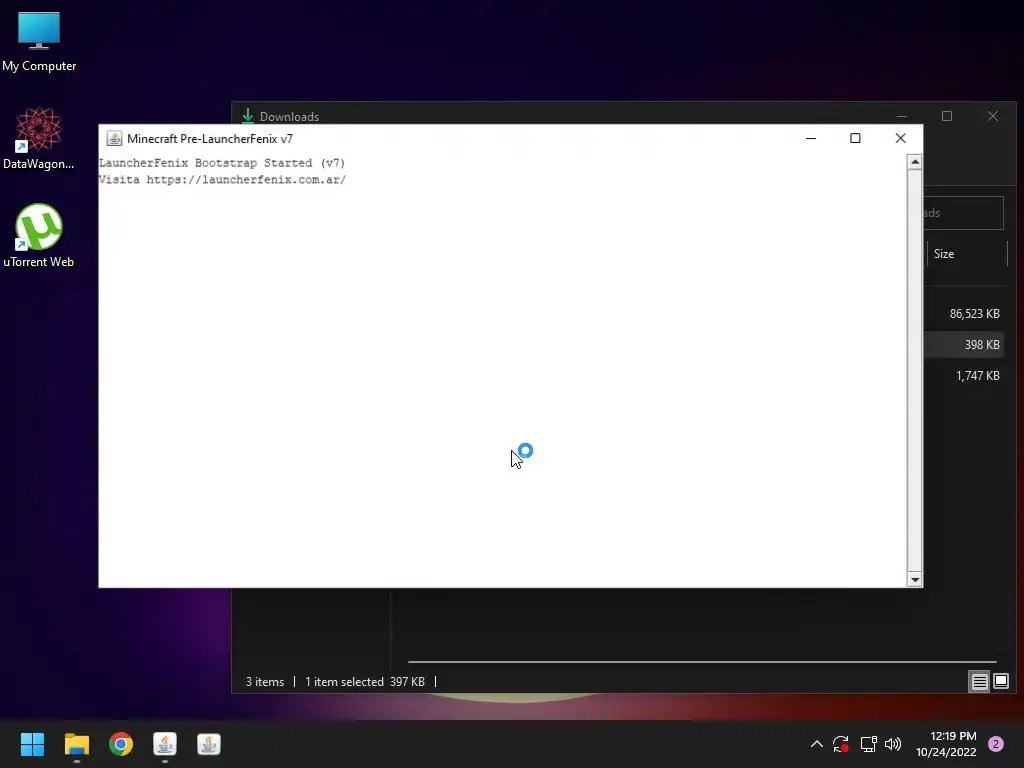
Task: Select the 86,523 KB file row
Action: [x=964, y=314]
